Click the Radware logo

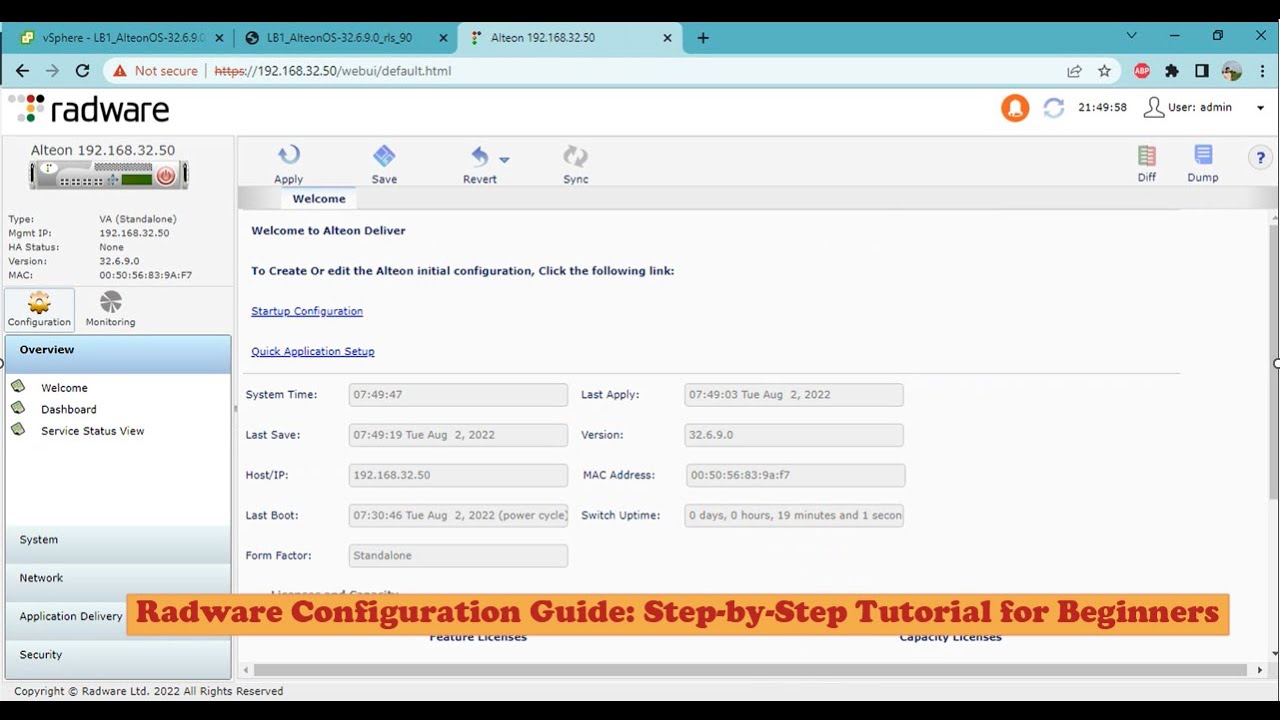coord(89,109)
